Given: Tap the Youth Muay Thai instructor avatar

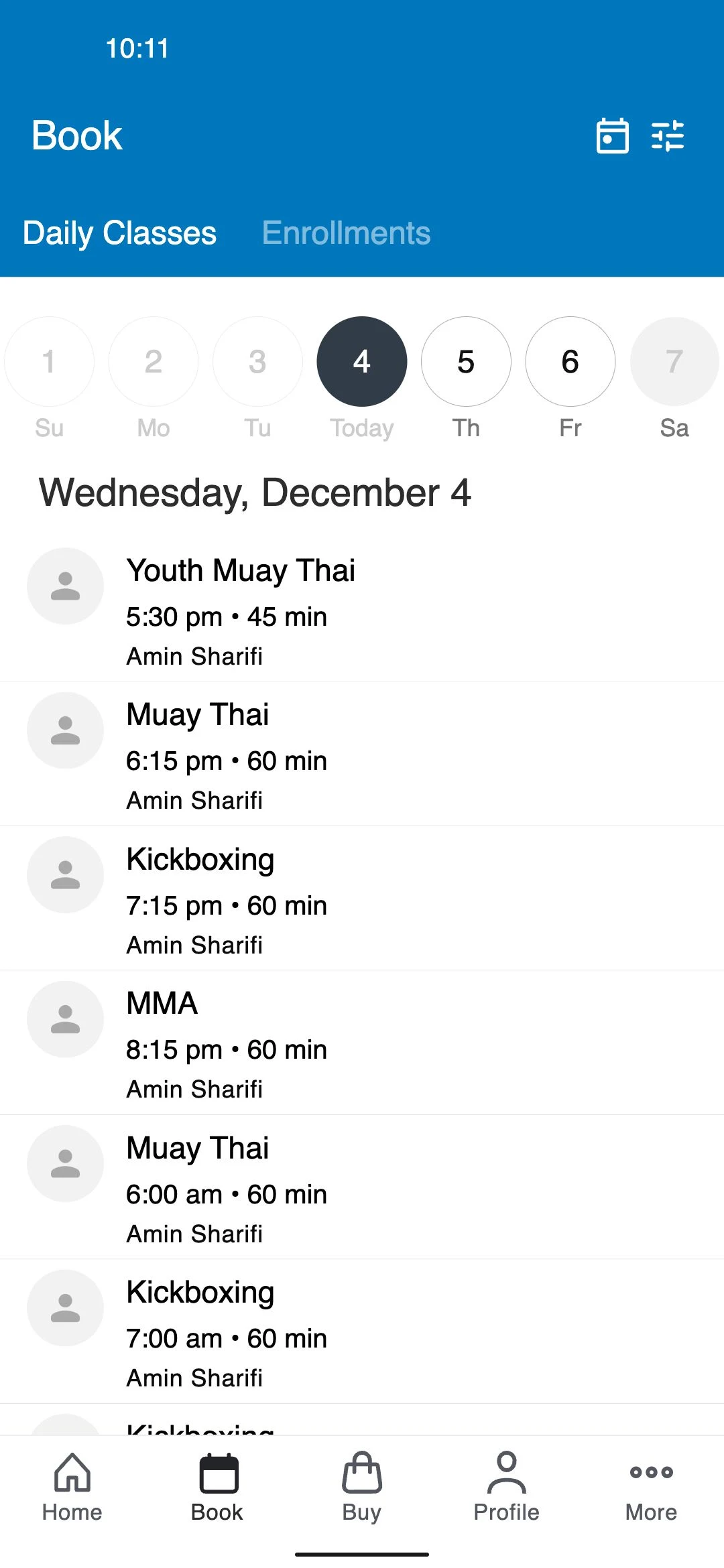Looking at the screenshot, I should point(65,586).
